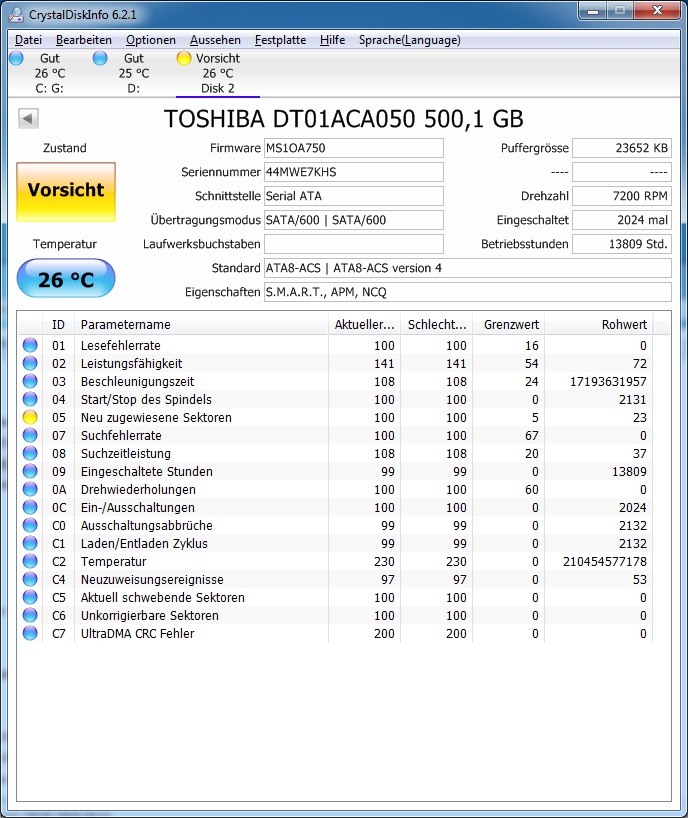Screen dimensions: 688x818
Task: Click the 26 °C temperature button
Action: 66,279
